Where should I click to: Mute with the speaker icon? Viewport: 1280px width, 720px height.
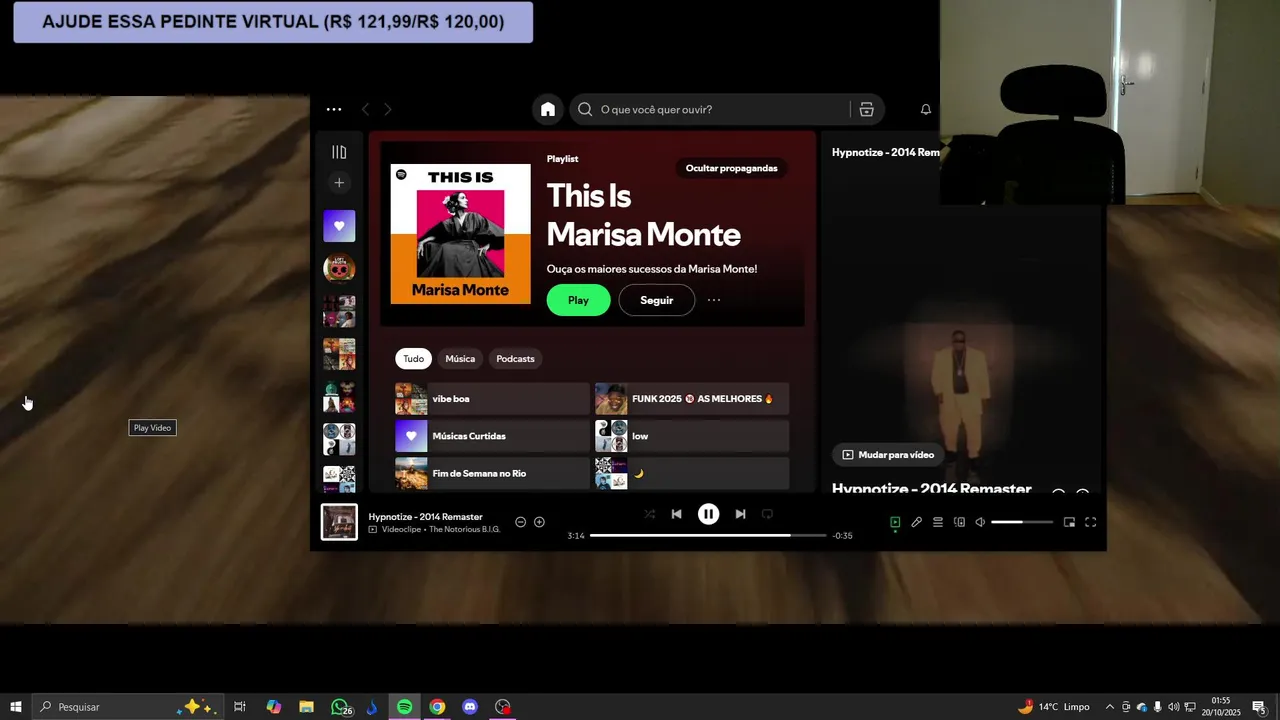[980, 522]
